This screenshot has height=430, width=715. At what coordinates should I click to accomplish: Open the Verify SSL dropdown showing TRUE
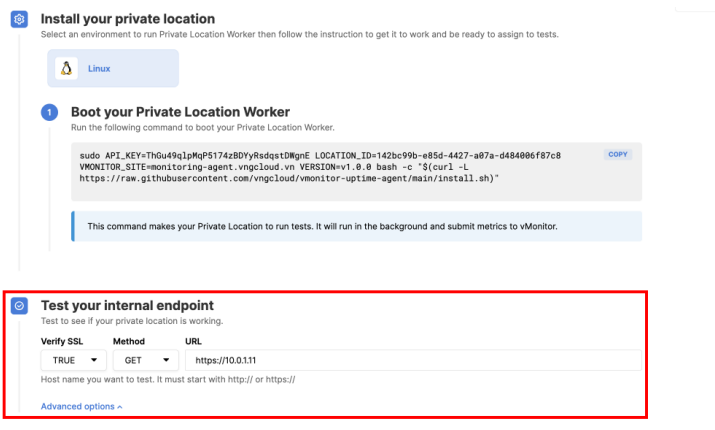click(x=74, y=360)
